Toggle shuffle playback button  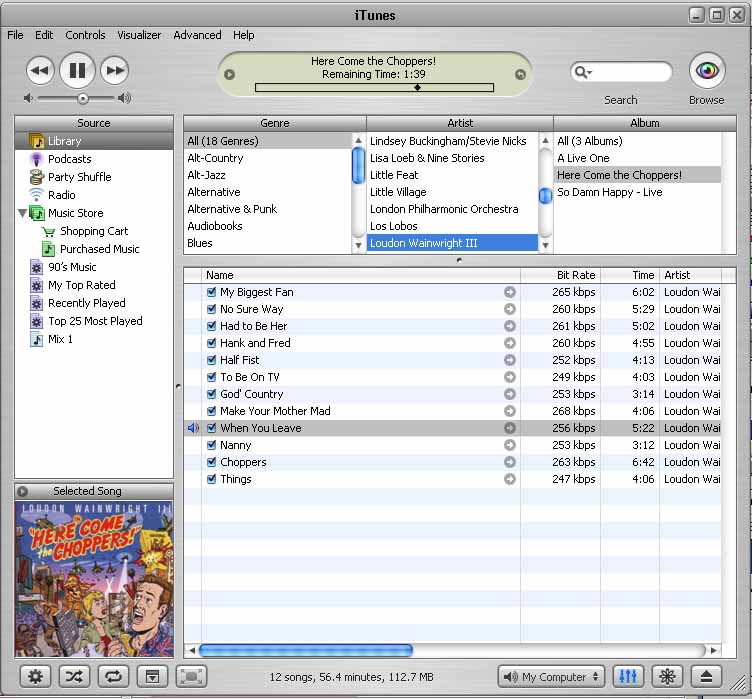click(74, 676)
